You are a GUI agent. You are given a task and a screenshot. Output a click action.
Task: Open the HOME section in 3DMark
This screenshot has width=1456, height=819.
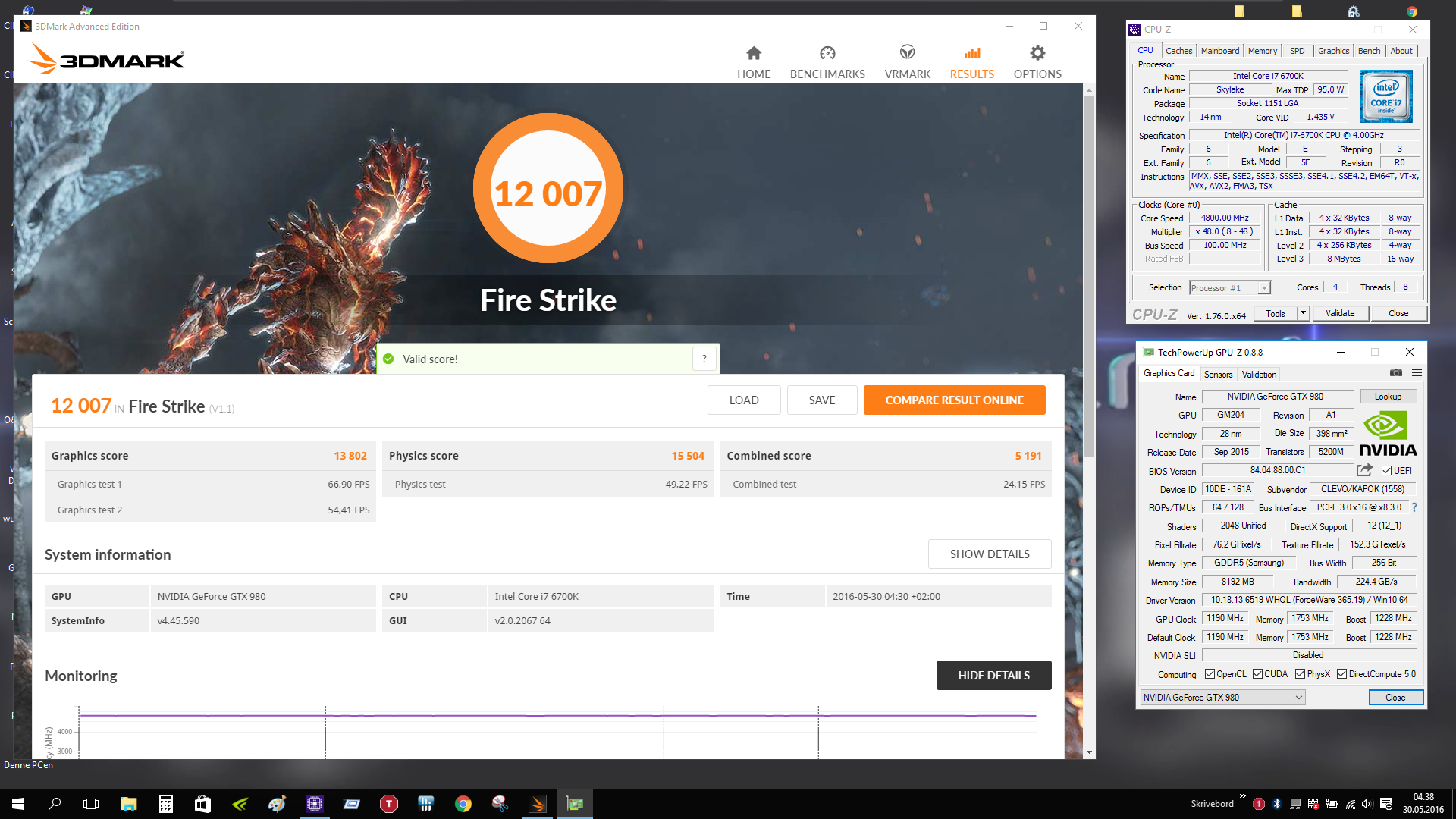(x=753, y=62)
